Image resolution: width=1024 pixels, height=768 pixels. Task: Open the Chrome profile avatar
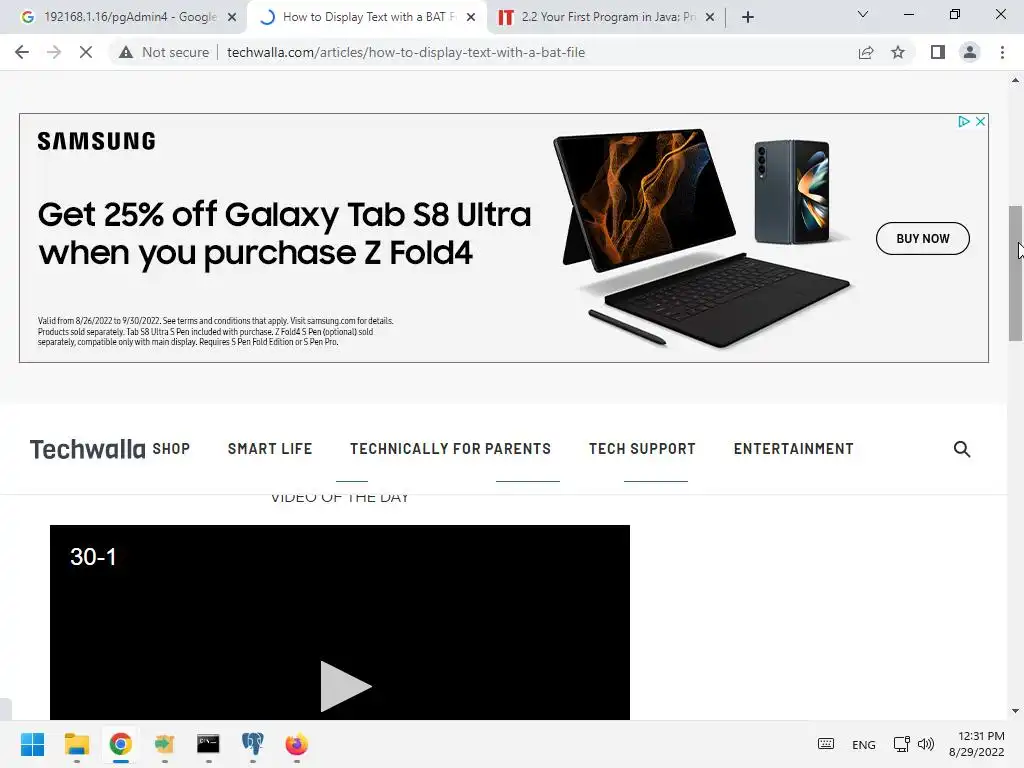(x=970, y=52)
